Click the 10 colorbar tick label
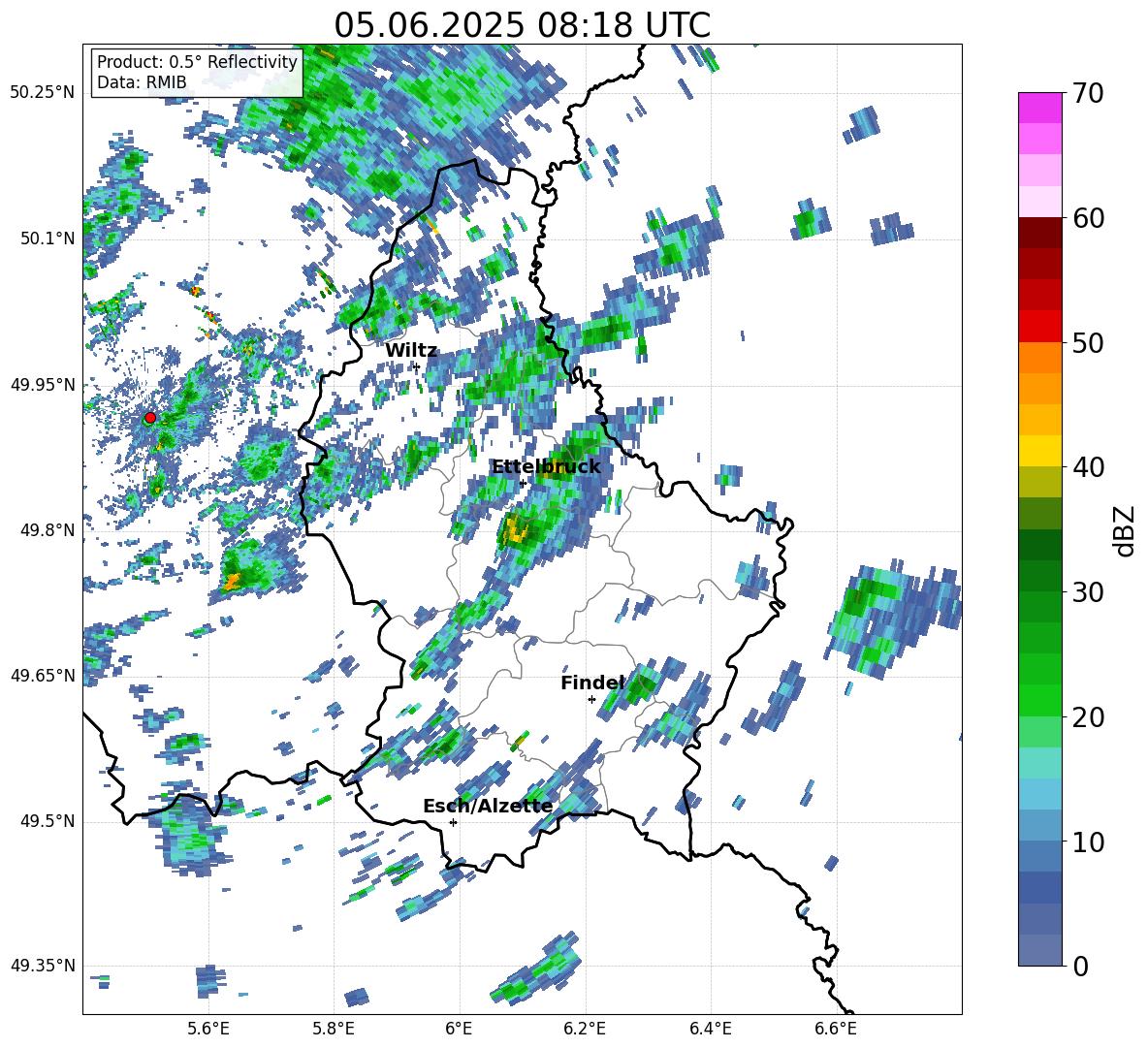 pyautogui.click(x=1088, y=842)
